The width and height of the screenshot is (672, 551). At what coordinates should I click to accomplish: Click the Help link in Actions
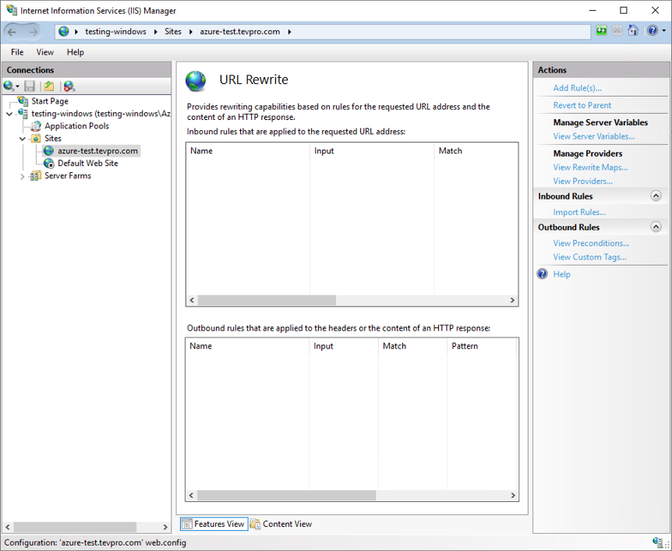(561, 274)
